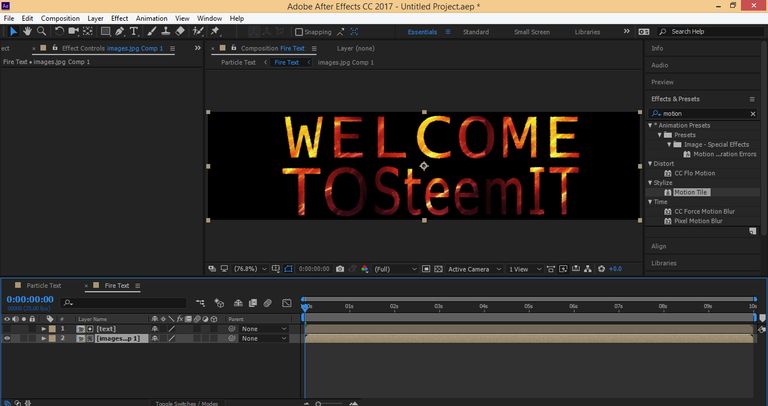Click the Draft 3D icon in timeline
Viewport: 768px width, 406px height.
[219, 303]
